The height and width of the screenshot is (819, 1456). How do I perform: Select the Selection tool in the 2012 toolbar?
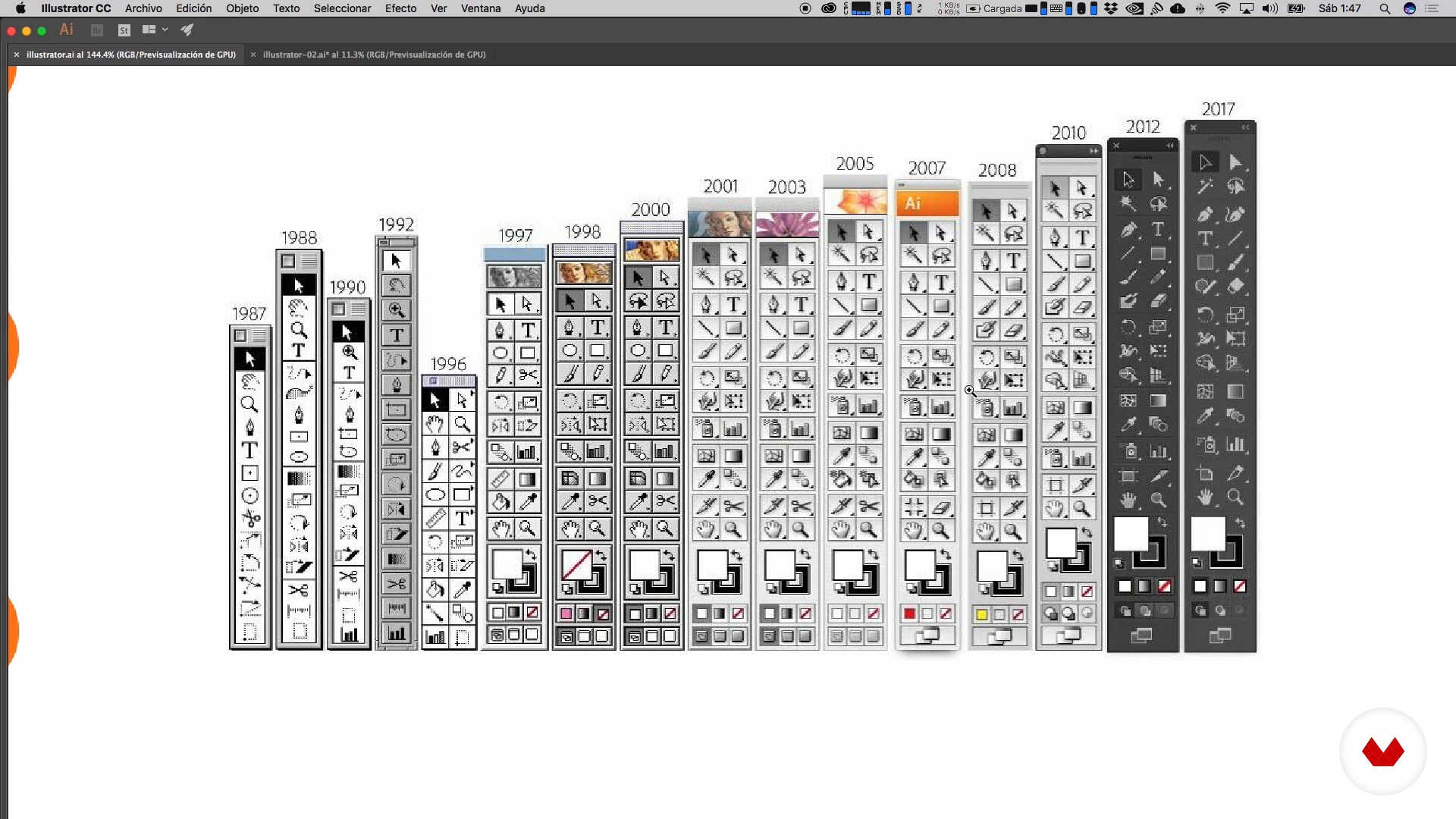[1128, 179]
